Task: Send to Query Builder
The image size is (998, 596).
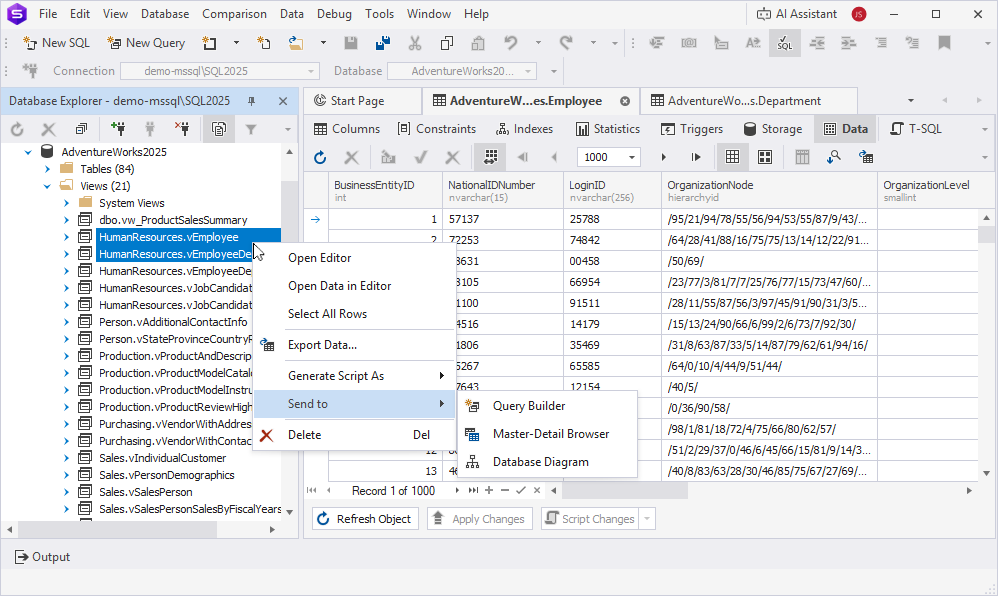Action: pos(547,406)
